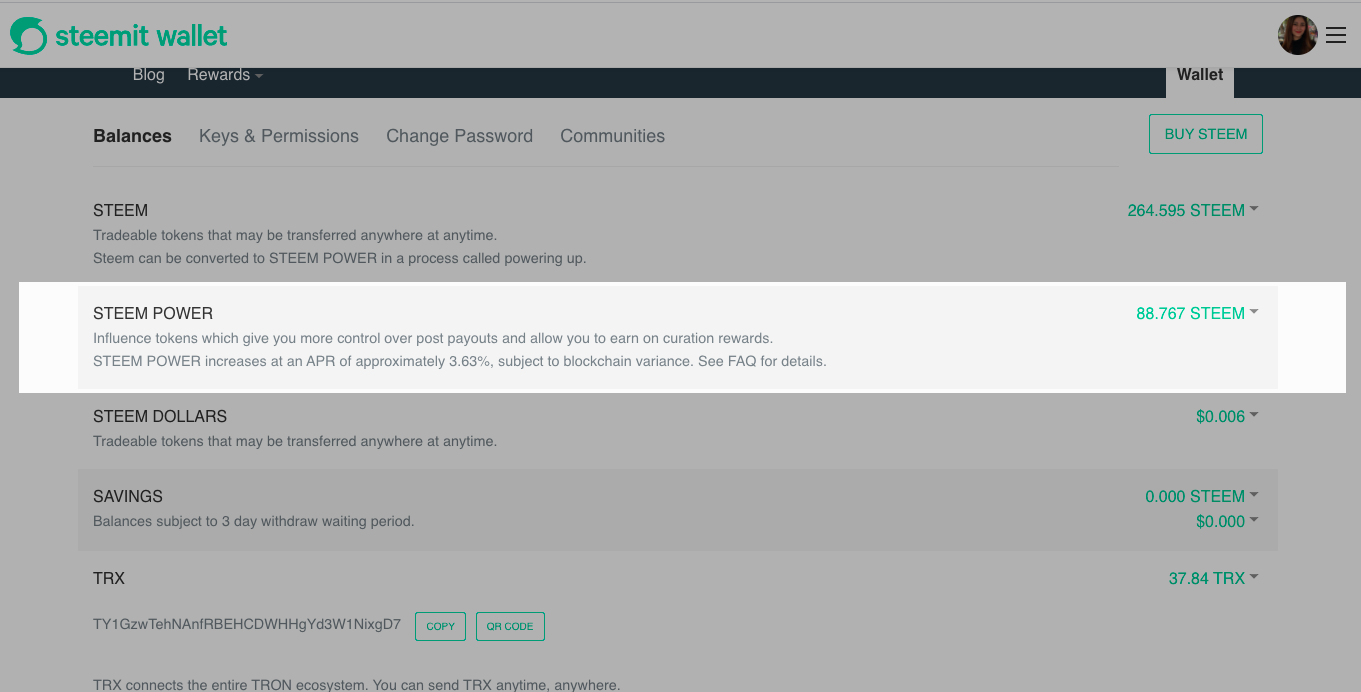Screen dimensions: 1361x692
Task: Click the steemit wallet title text
Action: coord(141,36)
